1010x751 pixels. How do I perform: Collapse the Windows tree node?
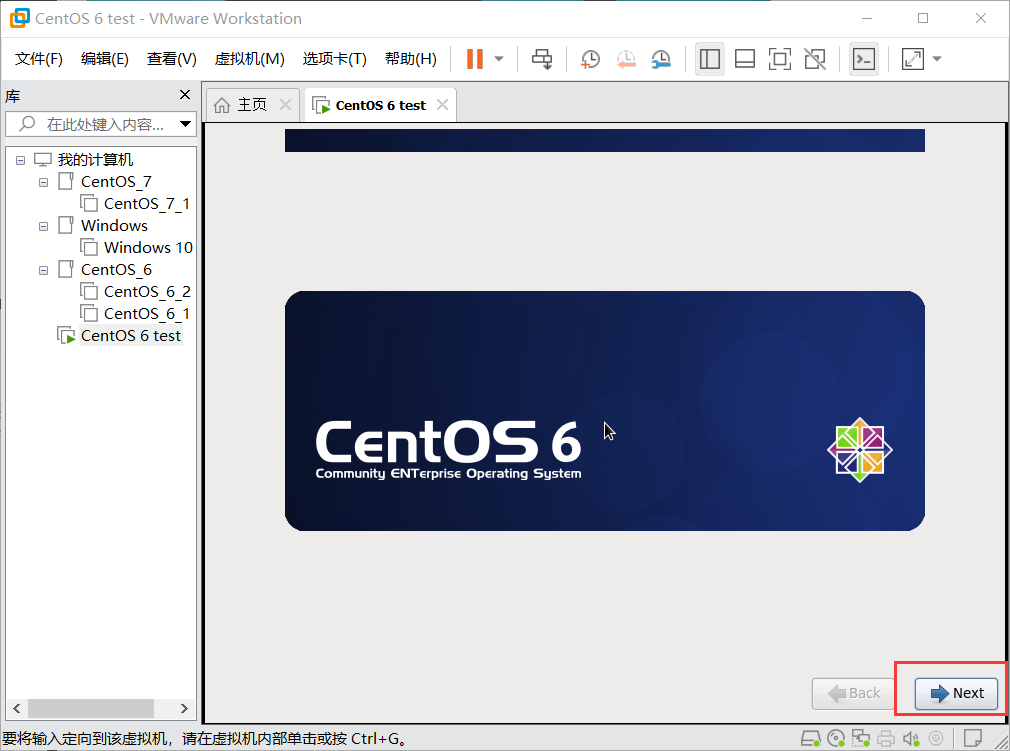click(x=42, y=225)
